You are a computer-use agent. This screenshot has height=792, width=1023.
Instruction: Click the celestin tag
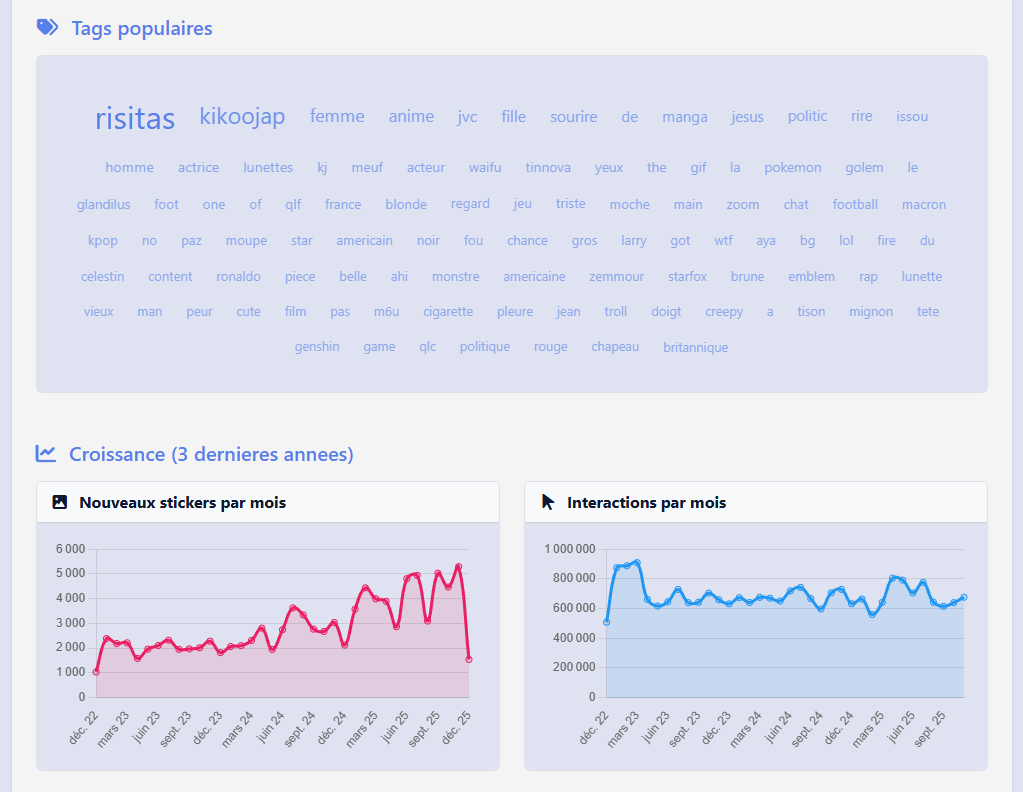pos(103,277)
